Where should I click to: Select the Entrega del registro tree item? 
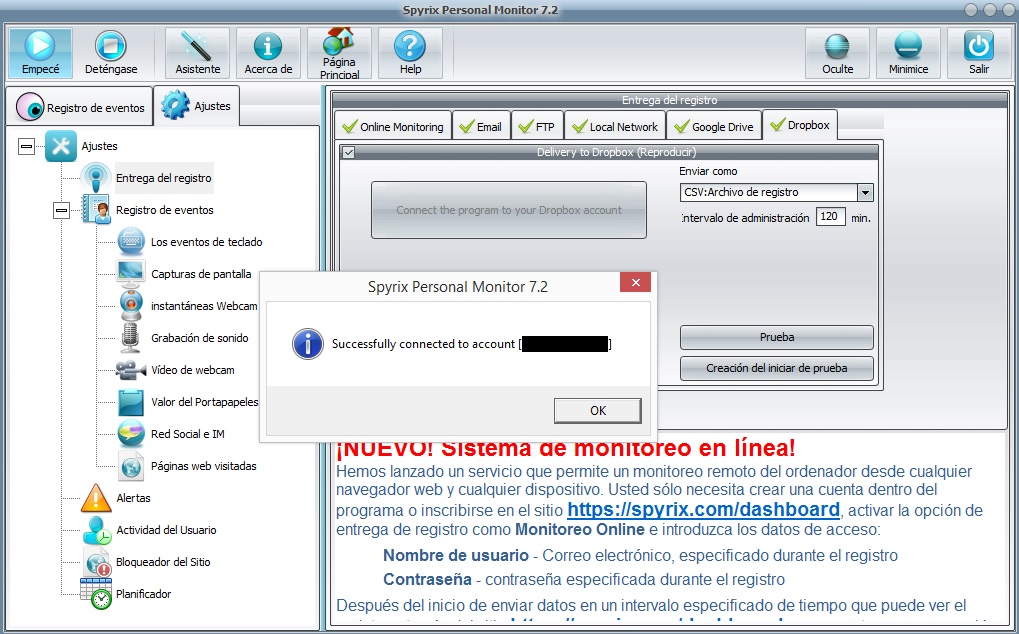[164, 178]
